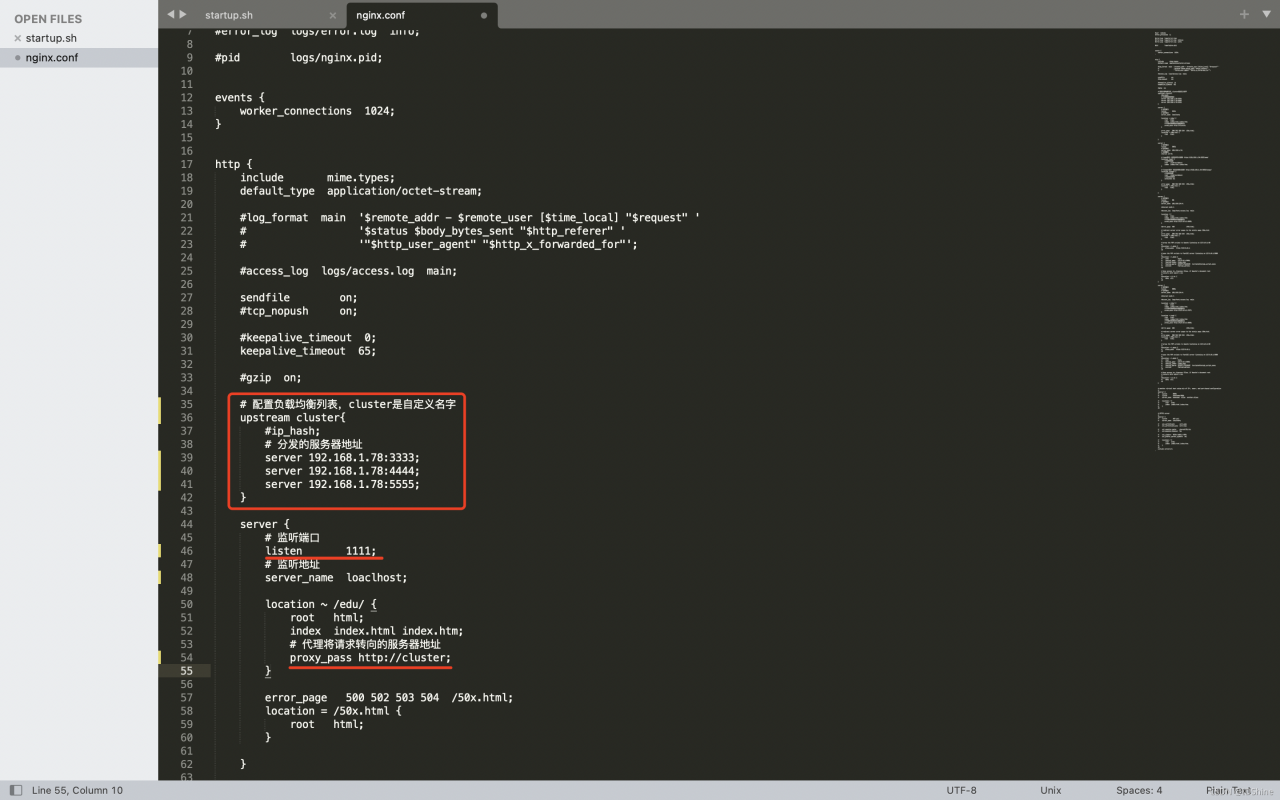Open the Spaces: 4 indentation menu
The image size is (1280, 800).
(1139, 790)
